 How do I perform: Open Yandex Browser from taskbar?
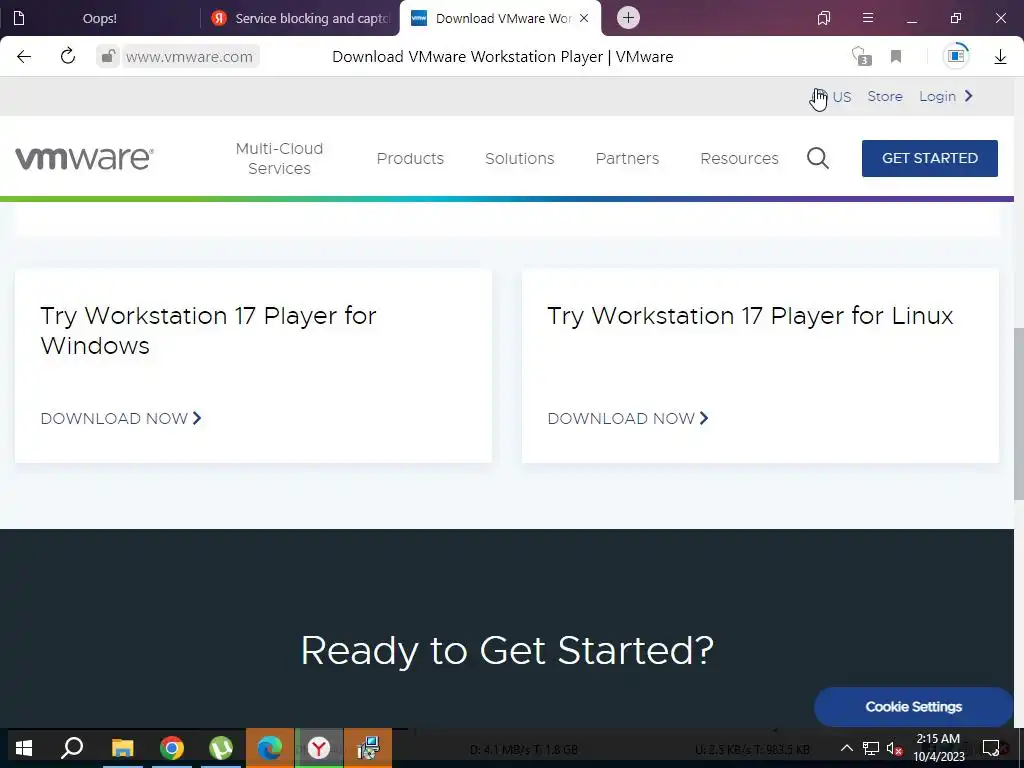(x=319, y=748)
